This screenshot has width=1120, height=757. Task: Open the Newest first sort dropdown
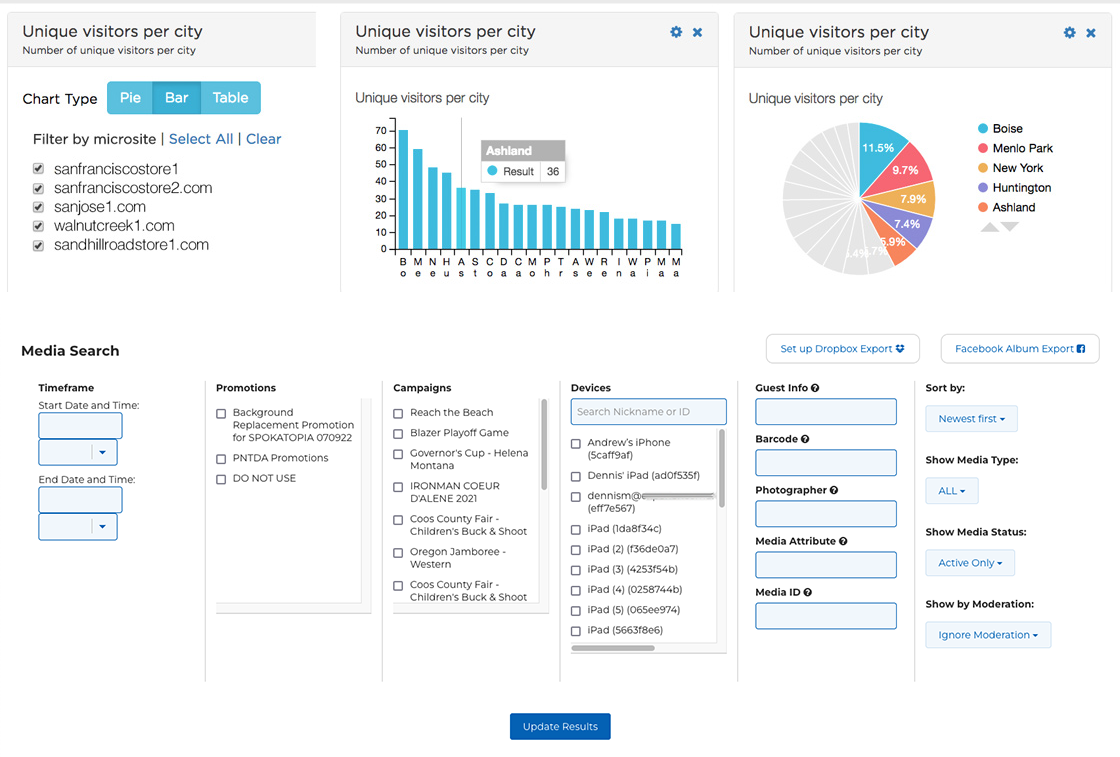click(971, 418)
